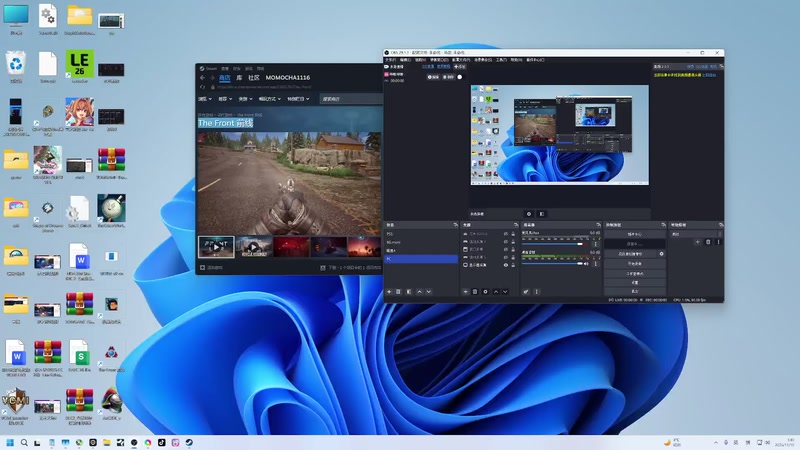Mute the second audio mixer channel
The image size is (800, 450).
click(588, 264)
